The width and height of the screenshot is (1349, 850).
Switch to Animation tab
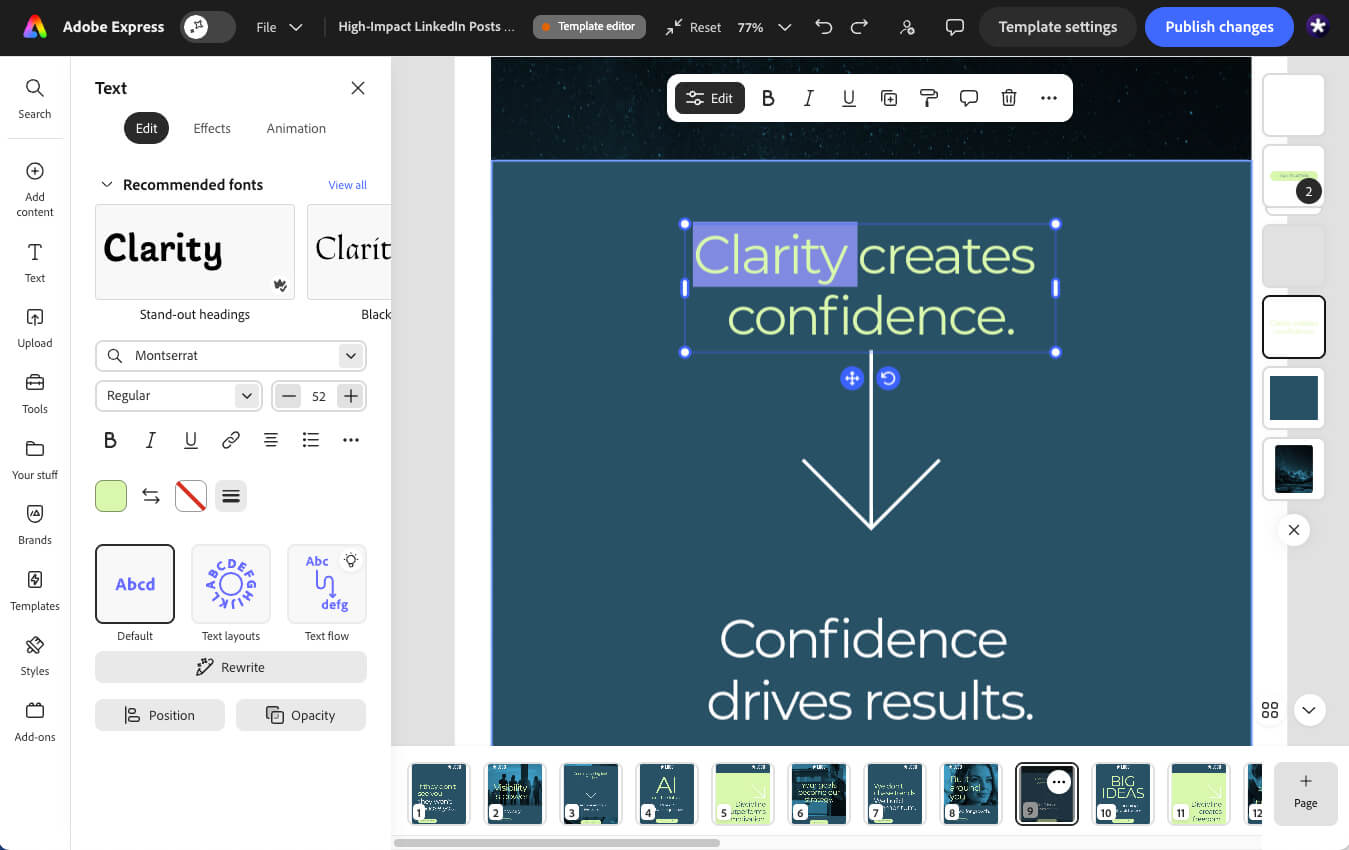296,128
